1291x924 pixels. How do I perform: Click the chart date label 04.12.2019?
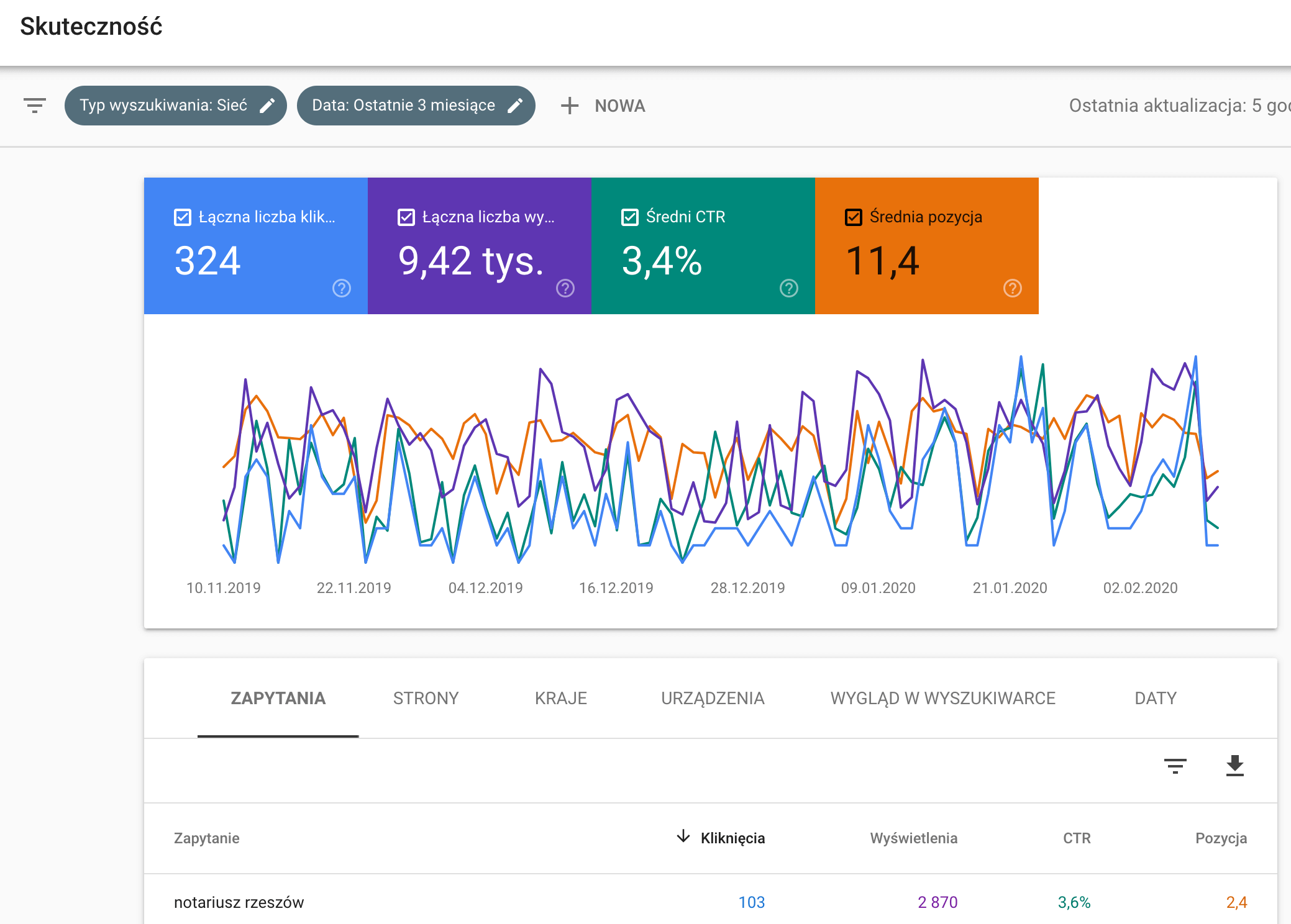pyautogui.click(x=486, y=588)
